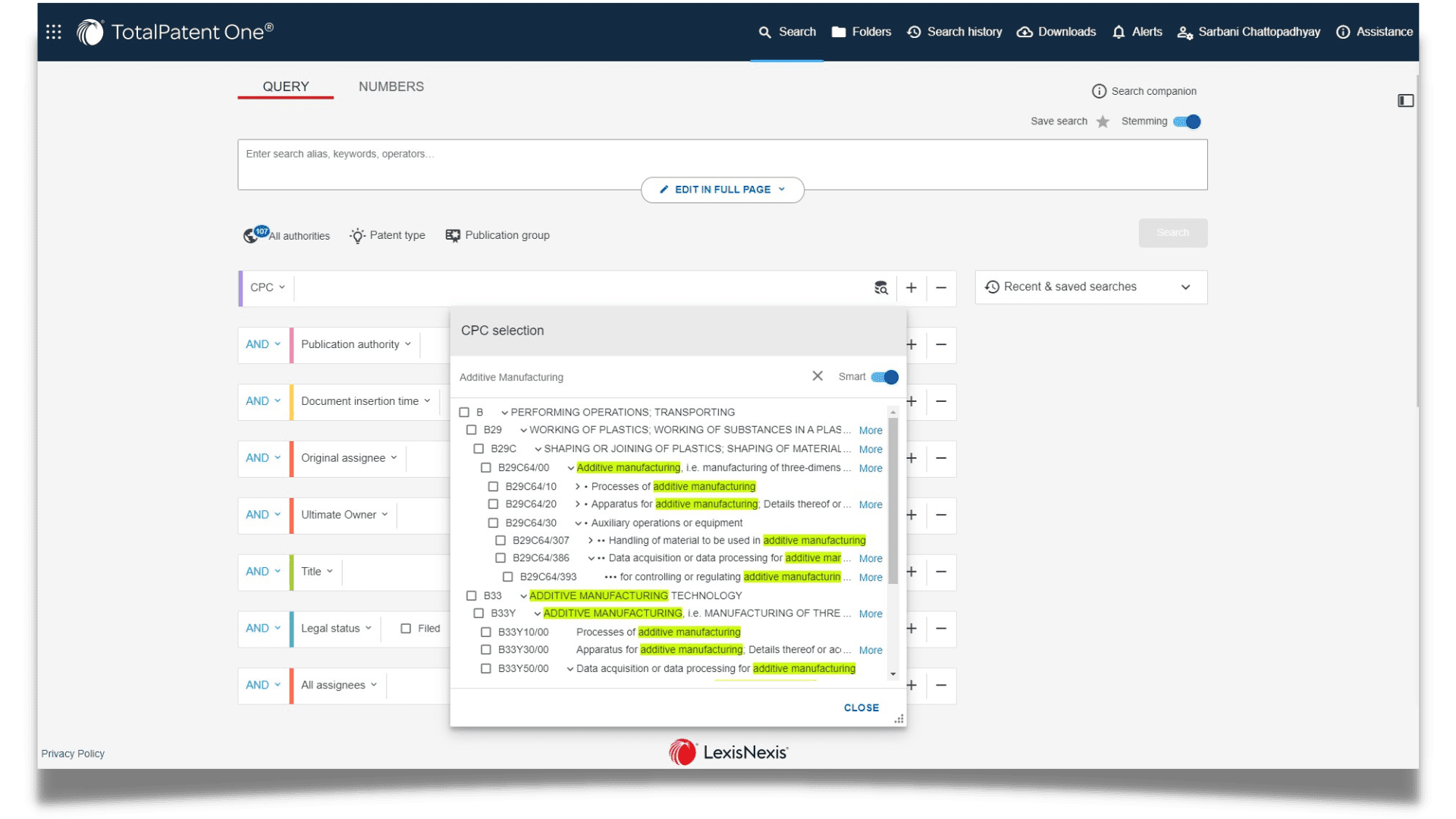Click the grey Search button

coord(1172,233)
